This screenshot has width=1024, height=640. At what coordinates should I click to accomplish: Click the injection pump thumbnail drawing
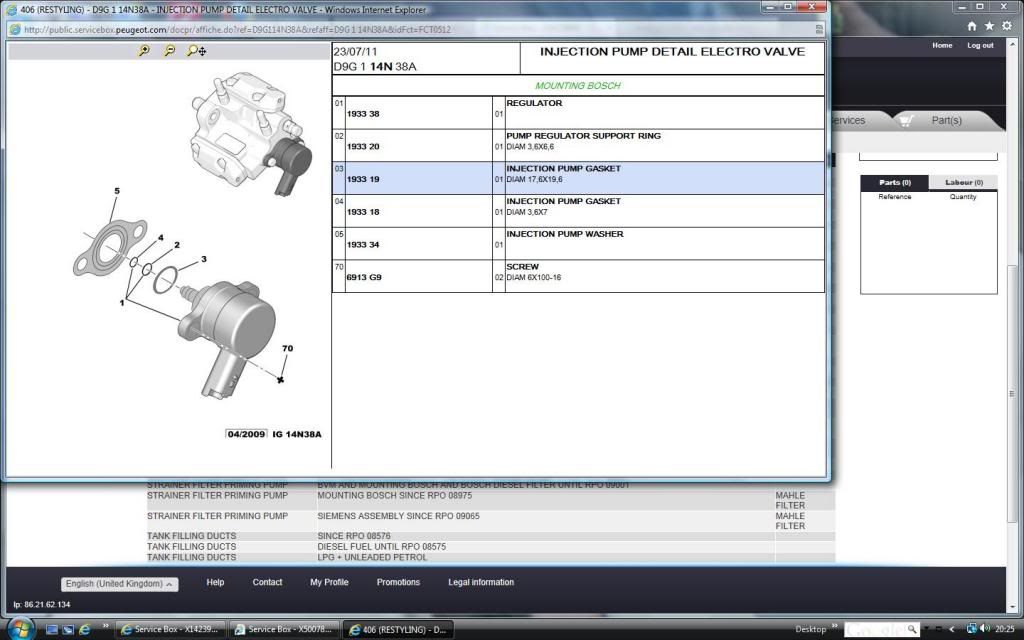tap(251, 134)
